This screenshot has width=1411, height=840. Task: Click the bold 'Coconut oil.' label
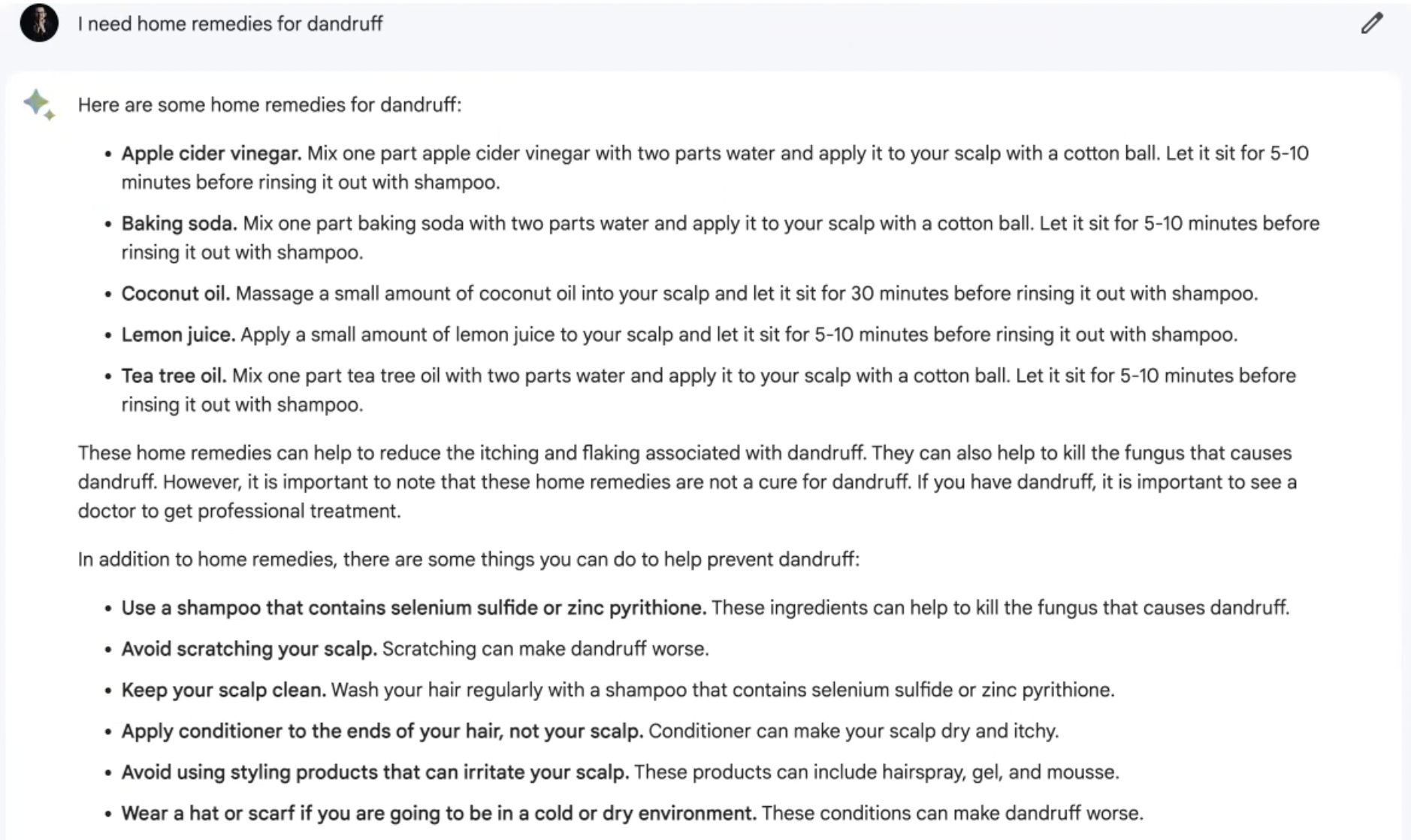[176, 293]
